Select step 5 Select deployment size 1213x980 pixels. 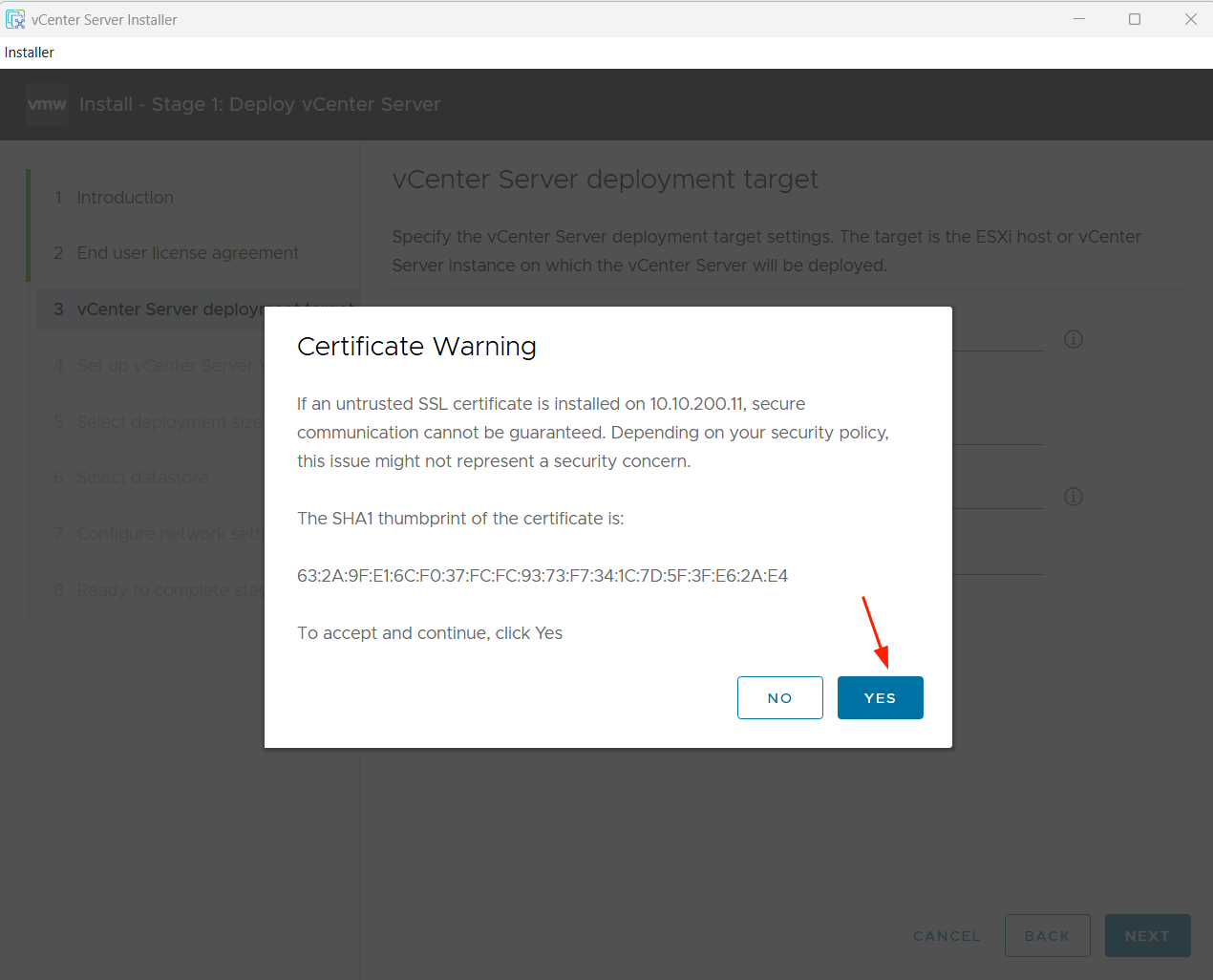[x=159, y=422]
